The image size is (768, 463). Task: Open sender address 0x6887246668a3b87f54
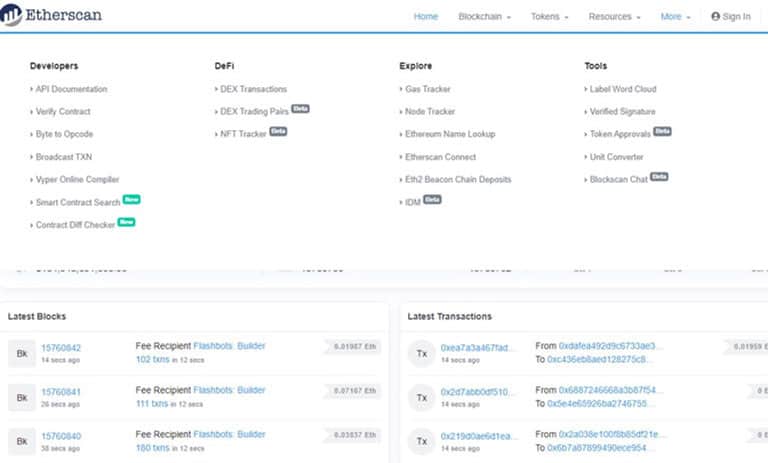click(610, 390)
